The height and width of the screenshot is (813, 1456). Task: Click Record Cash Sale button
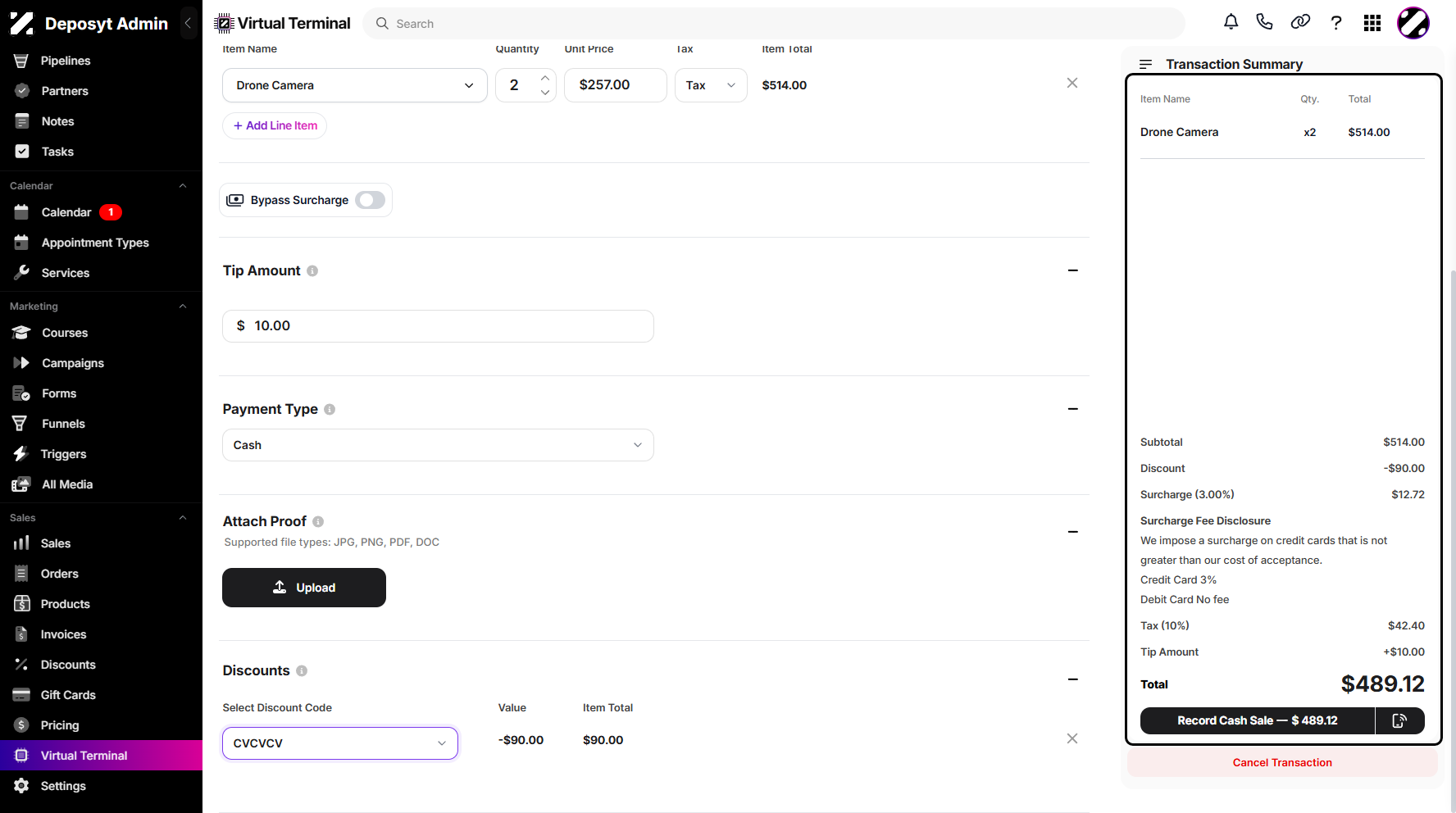1258,720
